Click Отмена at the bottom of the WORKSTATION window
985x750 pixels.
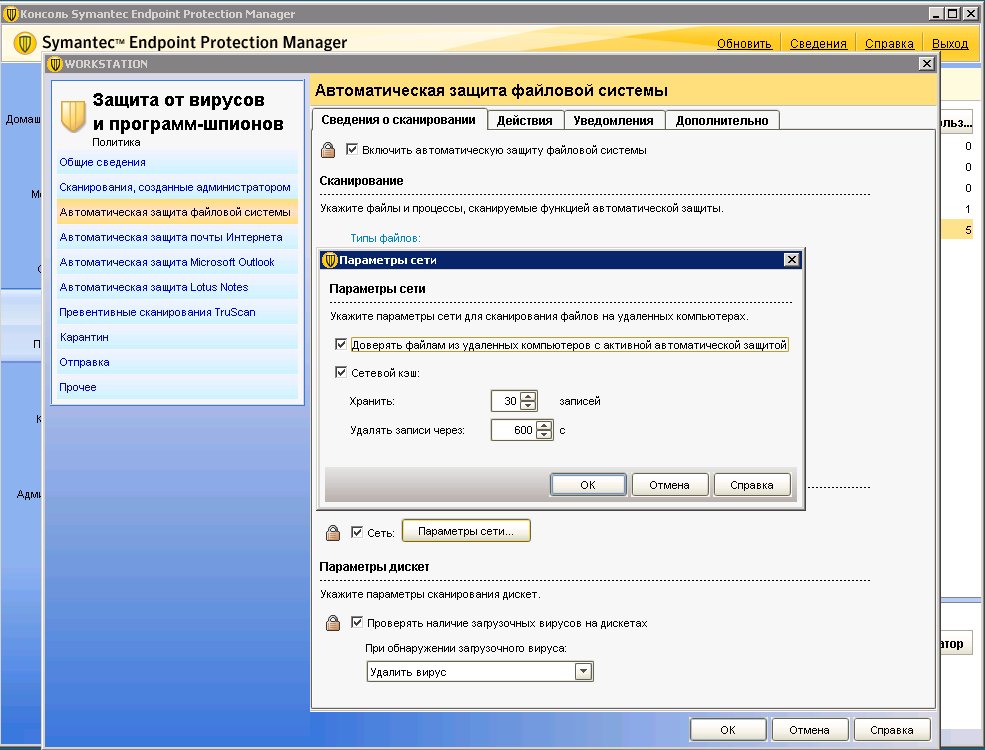810,730
